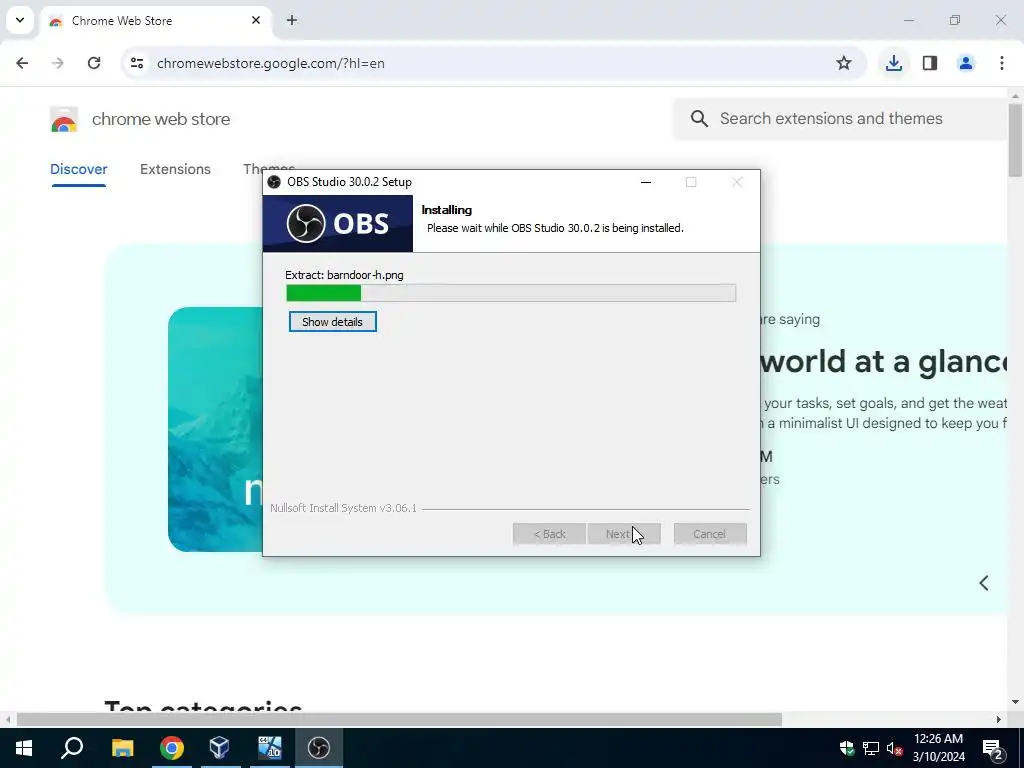Click the Chrome address bar URL
1024x768 pixels.
pos(270,63)
